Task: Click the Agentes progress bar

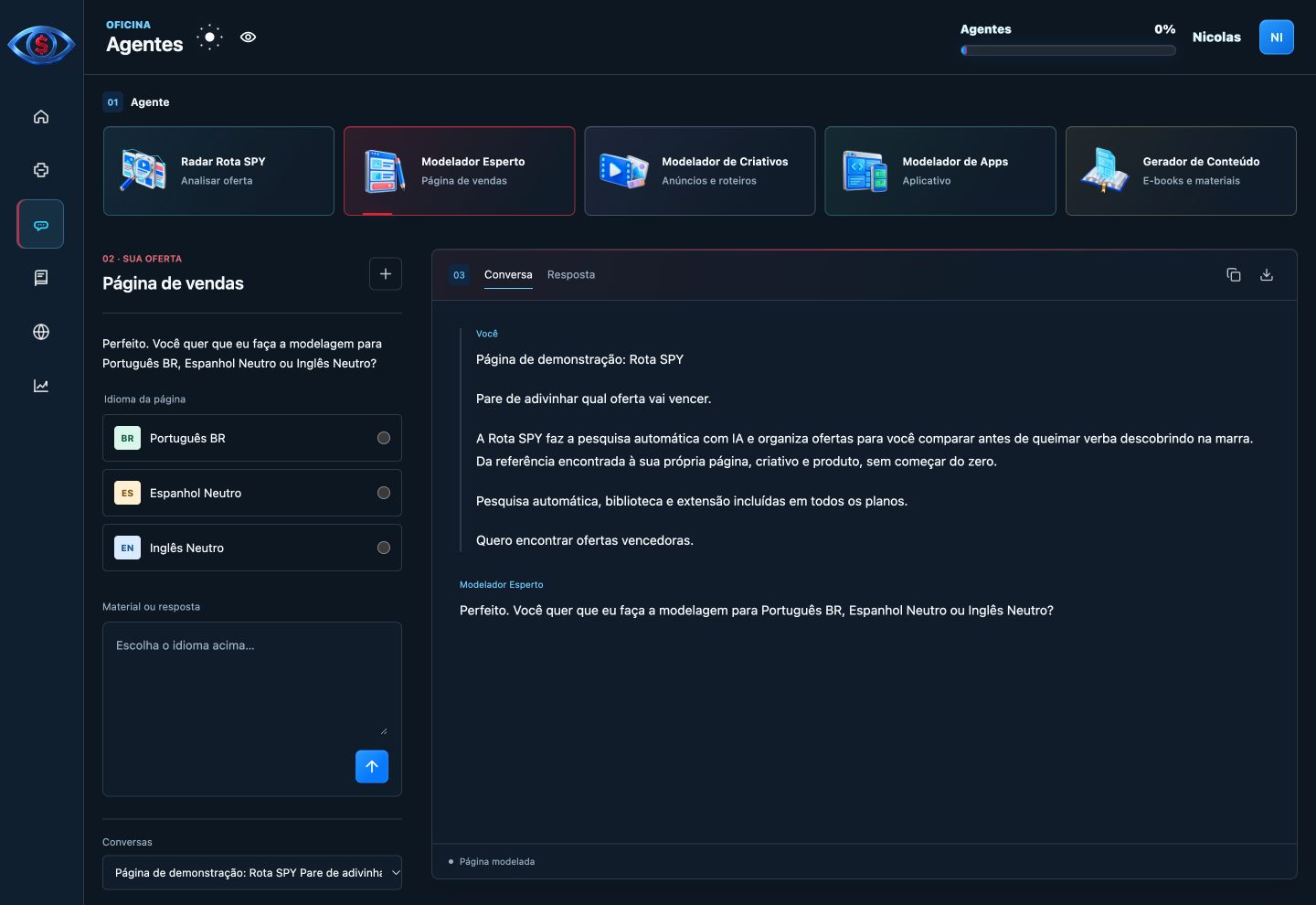Action: point(1068,51)
